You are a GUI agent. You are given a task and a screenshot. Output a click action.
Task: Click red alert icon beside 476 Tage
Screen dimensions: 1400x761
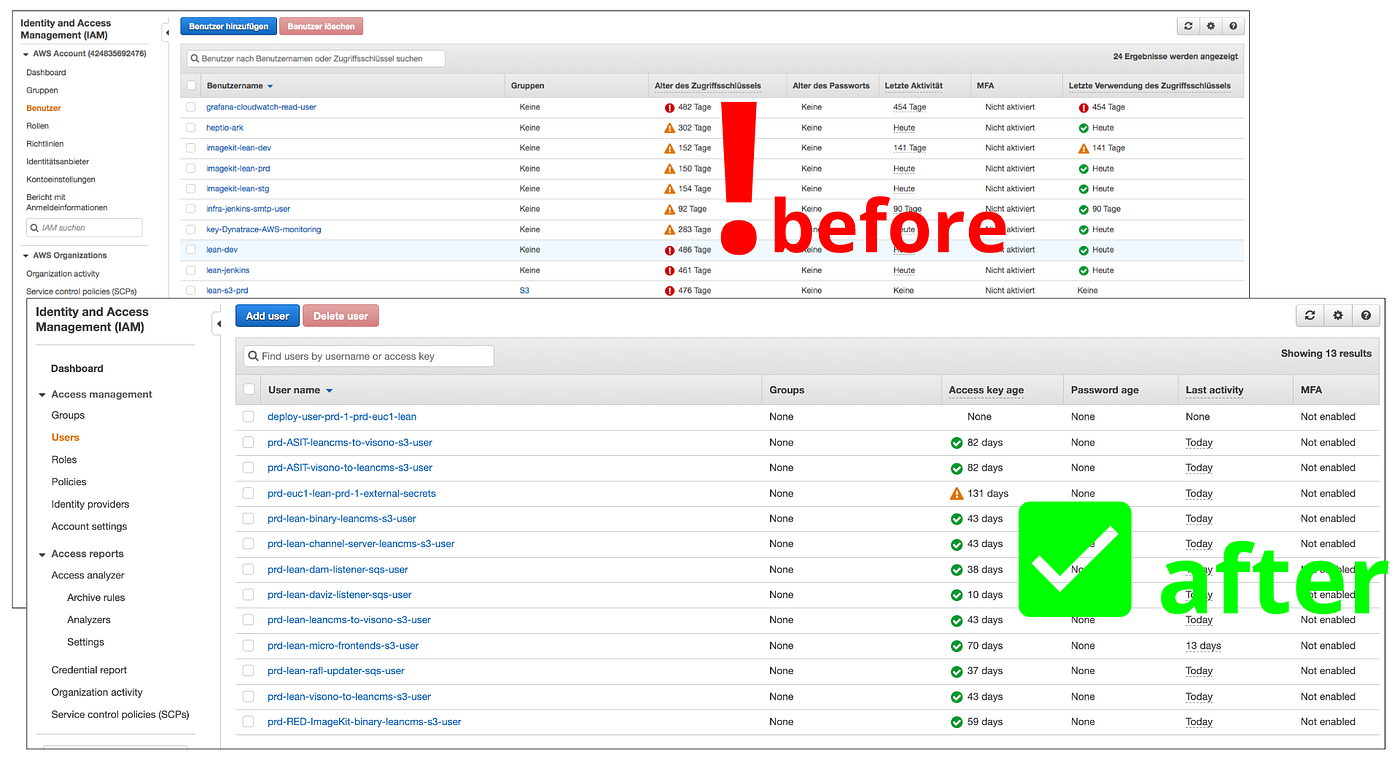(670, 290)
